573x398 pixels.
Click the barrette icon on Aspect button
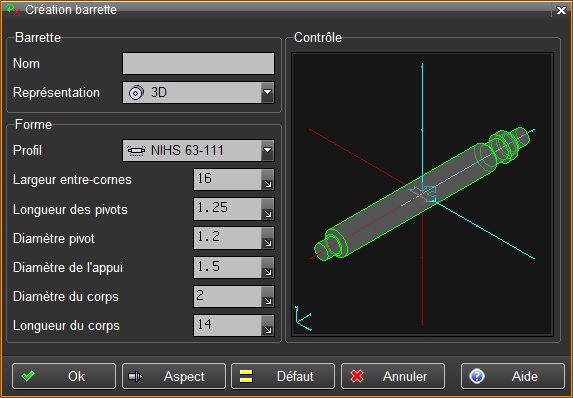135,376
